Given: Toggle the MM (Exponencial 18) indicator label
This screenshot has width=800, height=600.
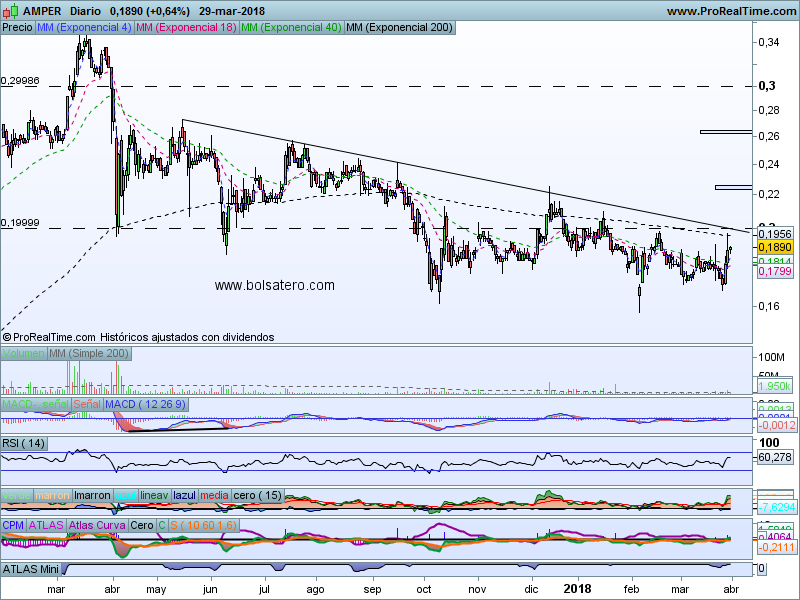Looking at the screenshot, I should tap(186, 28).
